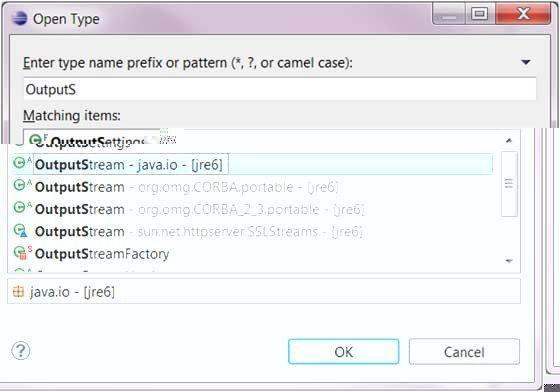
Task: Click the java.io package icon below list
Action: click(18, 292)
